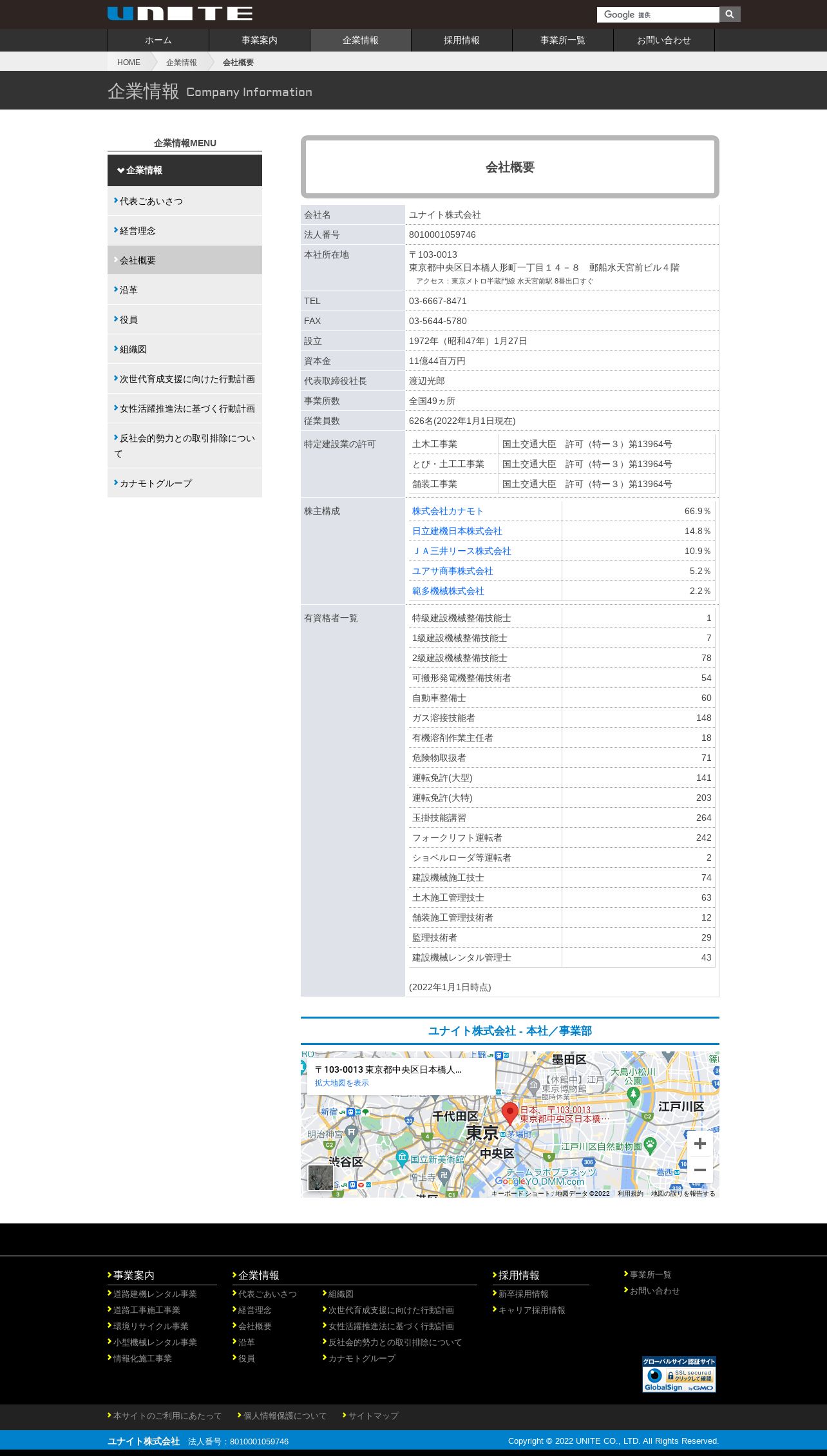This screenshot has height=1456, width=827.
Task: Click corporate number value 8010001059746 in table
Action: pos(442,235)
